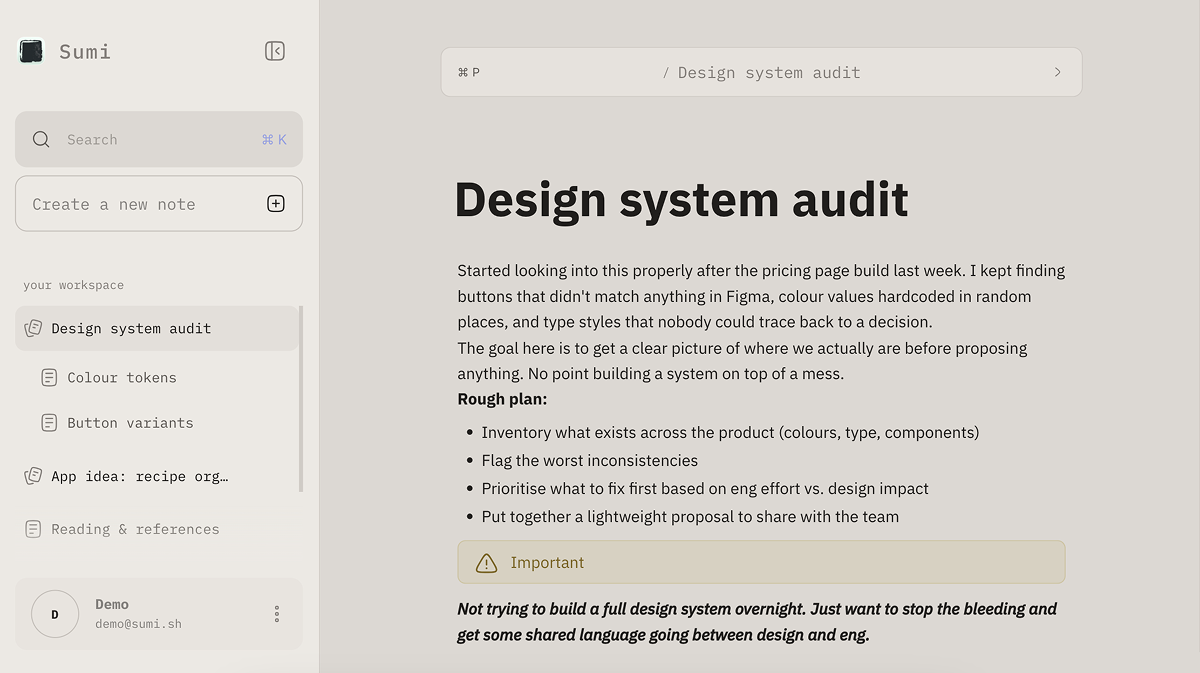
Task: Collapse the sidebar with the panel toggle icon
Action: pyautogui.click(x=275, y=51)
